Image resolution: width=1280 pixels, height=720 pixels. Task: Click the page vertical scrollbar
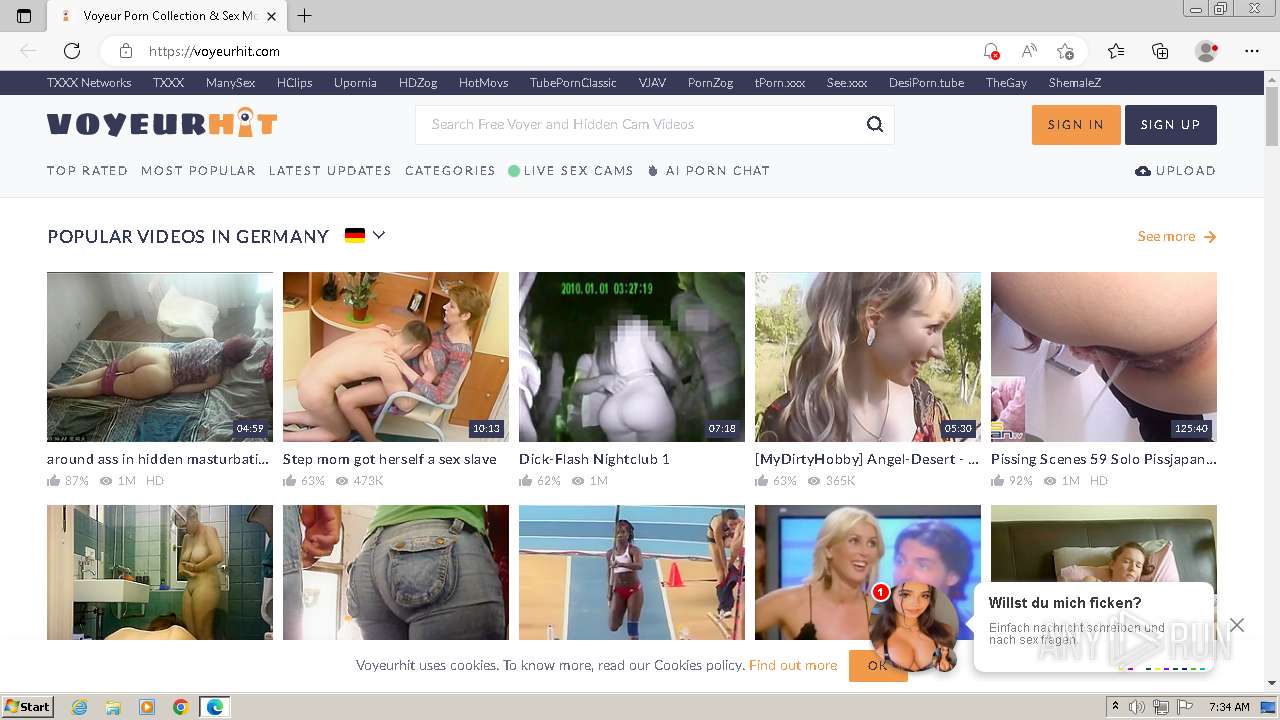tap(1271, 383)
